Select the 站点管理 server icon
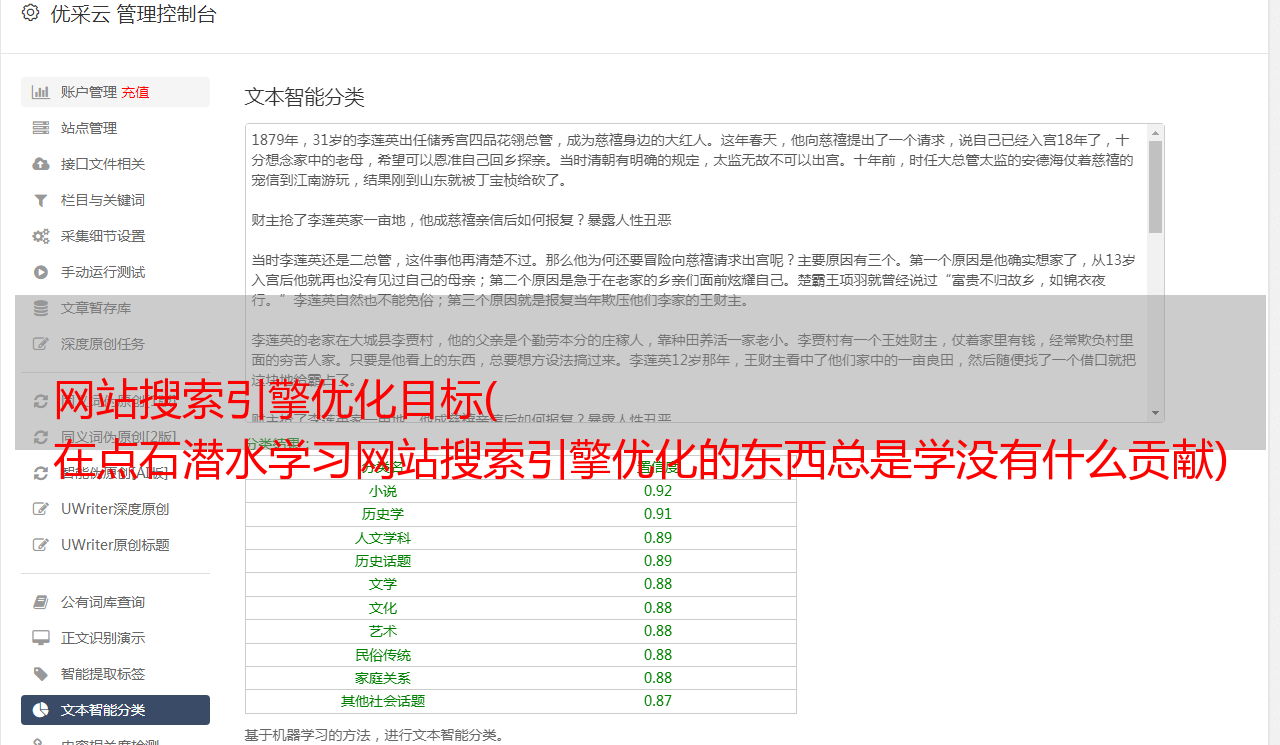This screenshot has height=745, width=1280. point(41,128)
